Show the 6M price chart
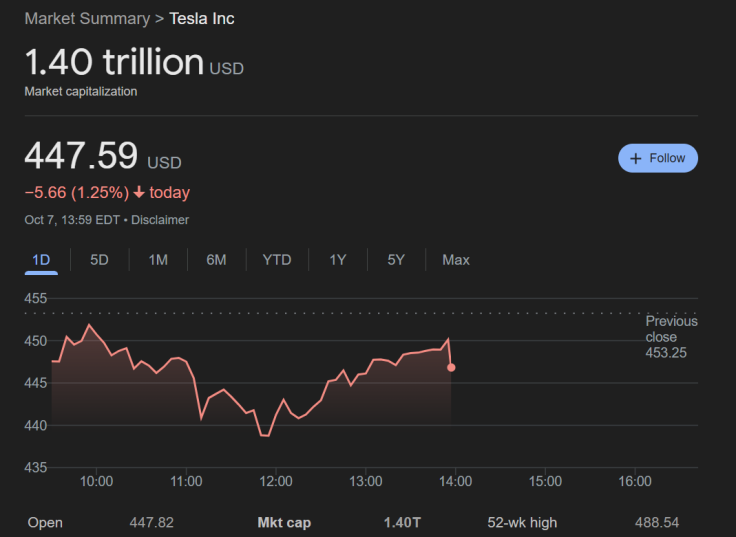The height and width of the screenshot is (537, 736). pos(216,260)
